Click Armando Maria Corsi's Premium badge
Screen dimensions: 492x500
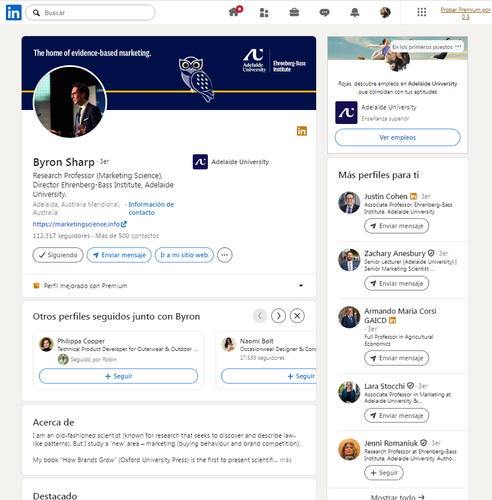(x=393, y=320)
